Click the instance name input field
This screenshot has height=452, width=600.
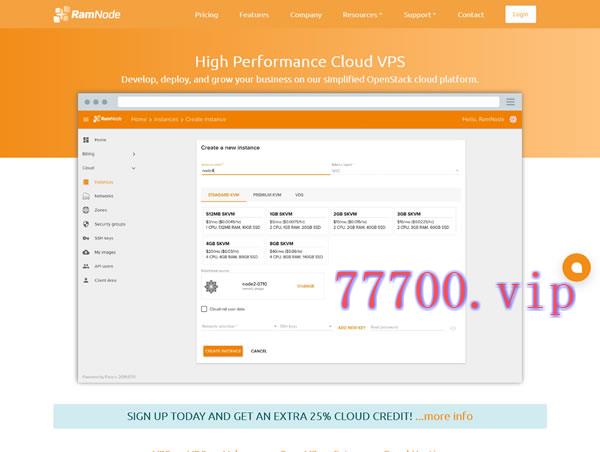tap(266, 171)
